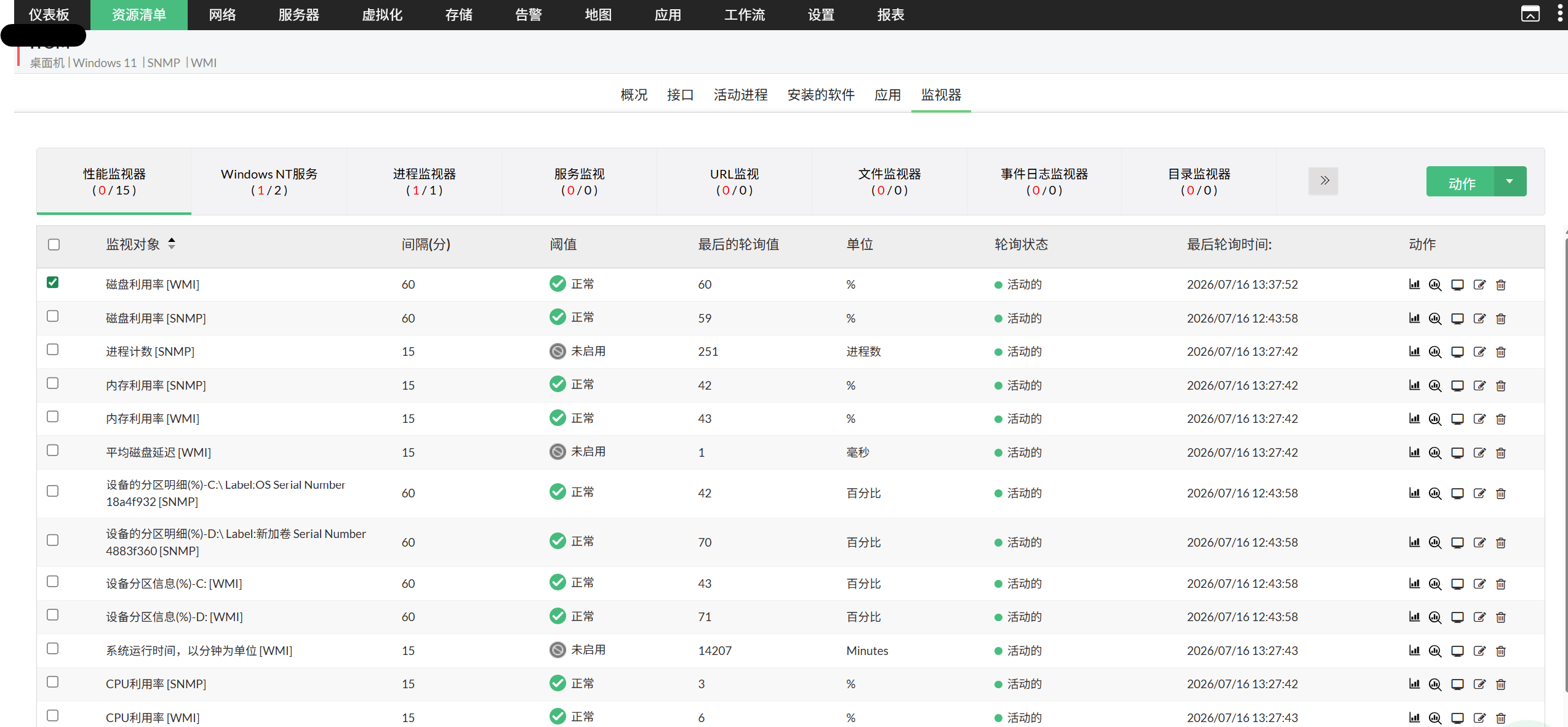Click monitor screen icon for CPU利用率 [WMI]
This screenshot has height=727, width=1568.
pyautogui.click(x=1457, y=718)
